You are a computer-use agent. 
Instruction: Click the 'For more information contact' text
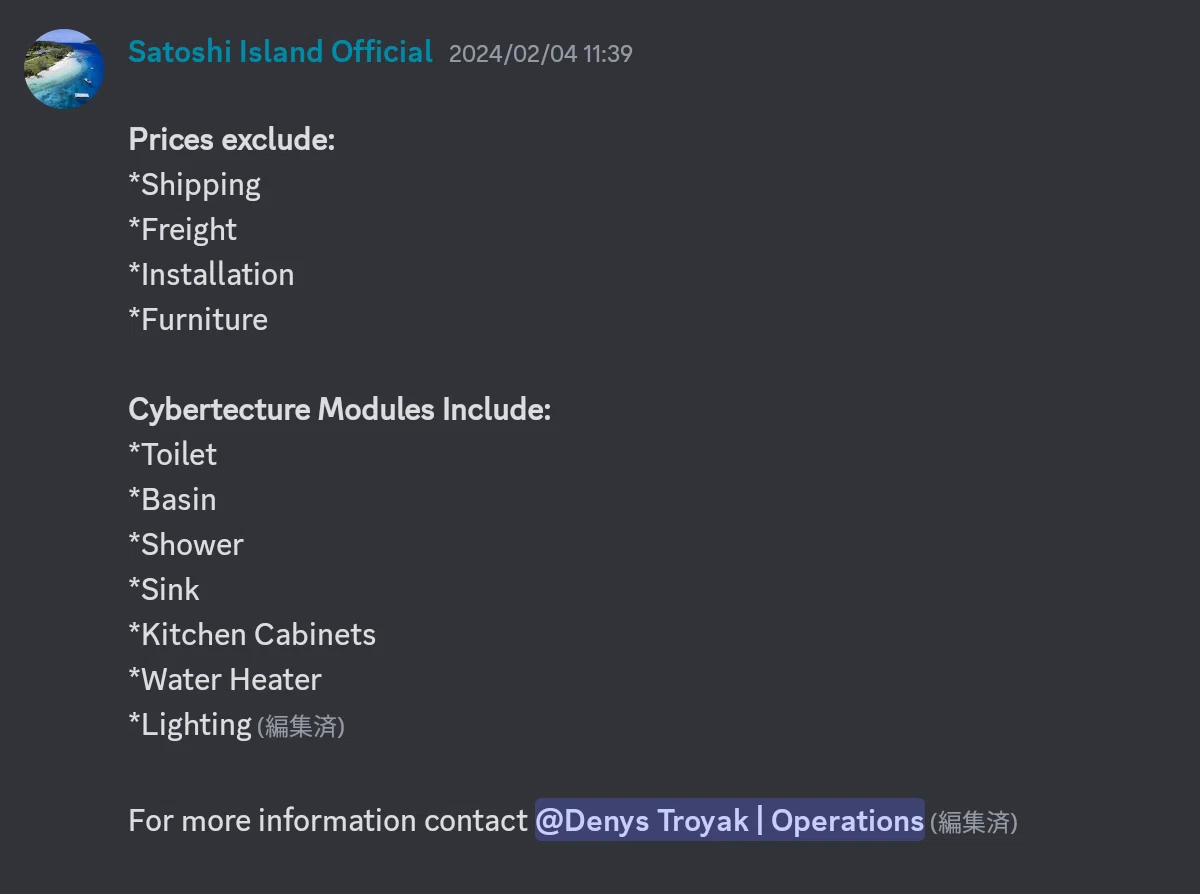[328, 820]
